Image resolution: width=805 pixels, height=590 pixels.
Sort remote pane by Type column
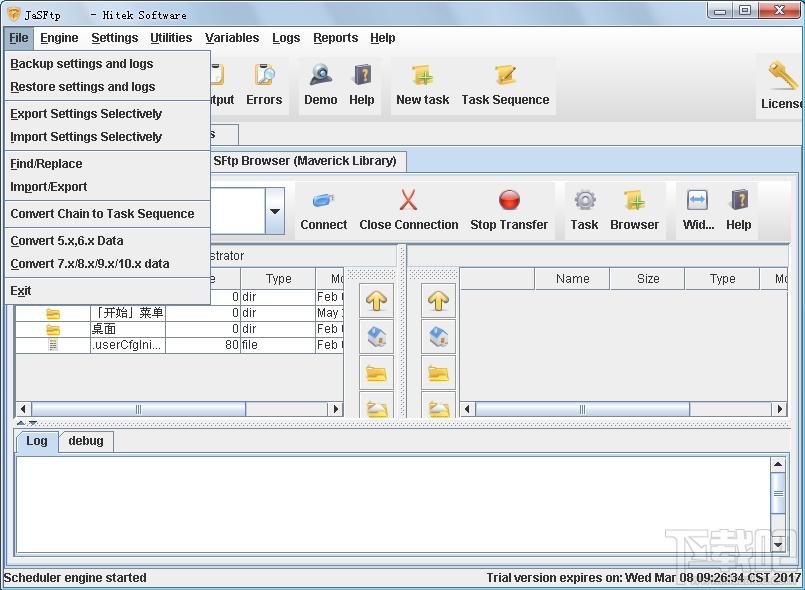coord(722,279)
